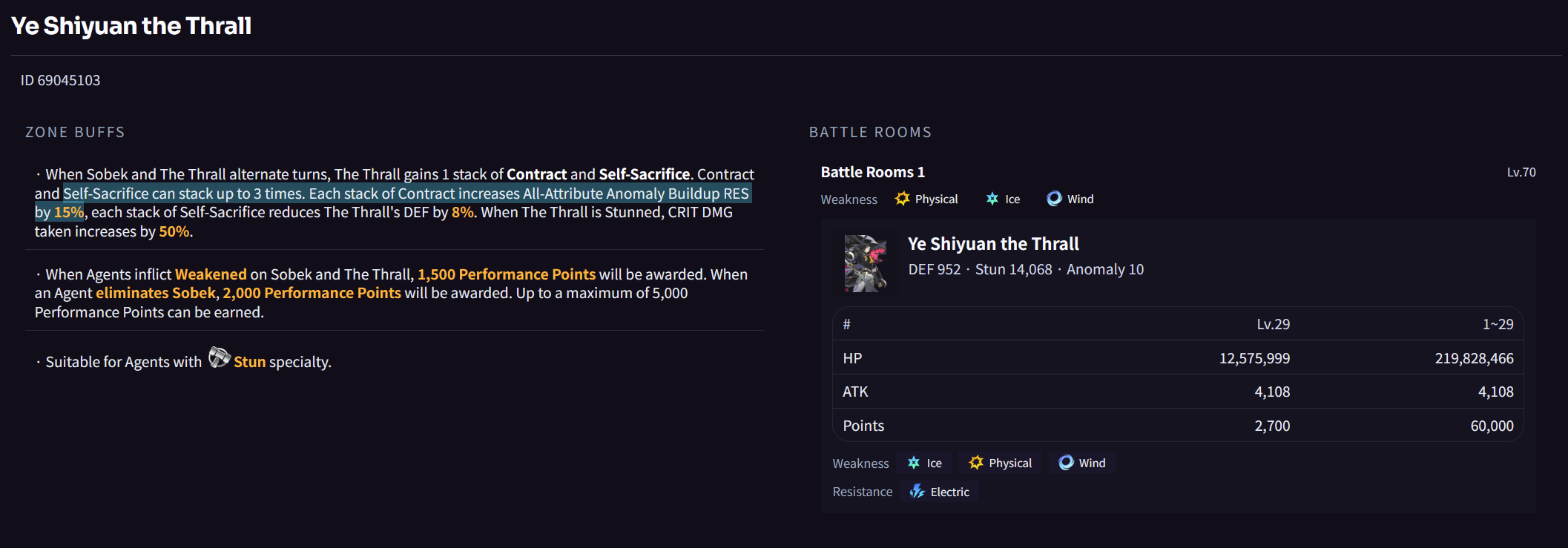Click the Physical weakness badge below the table
Screen dimensions: 1568x548
tap(1000, 463)
